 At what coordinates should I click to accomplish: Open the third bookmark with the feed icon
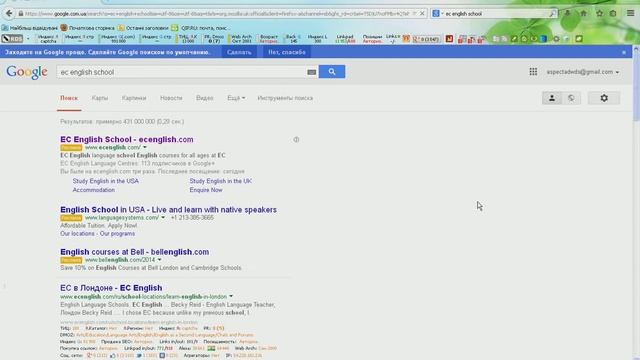pyautogui.click(x=143, y=28)
